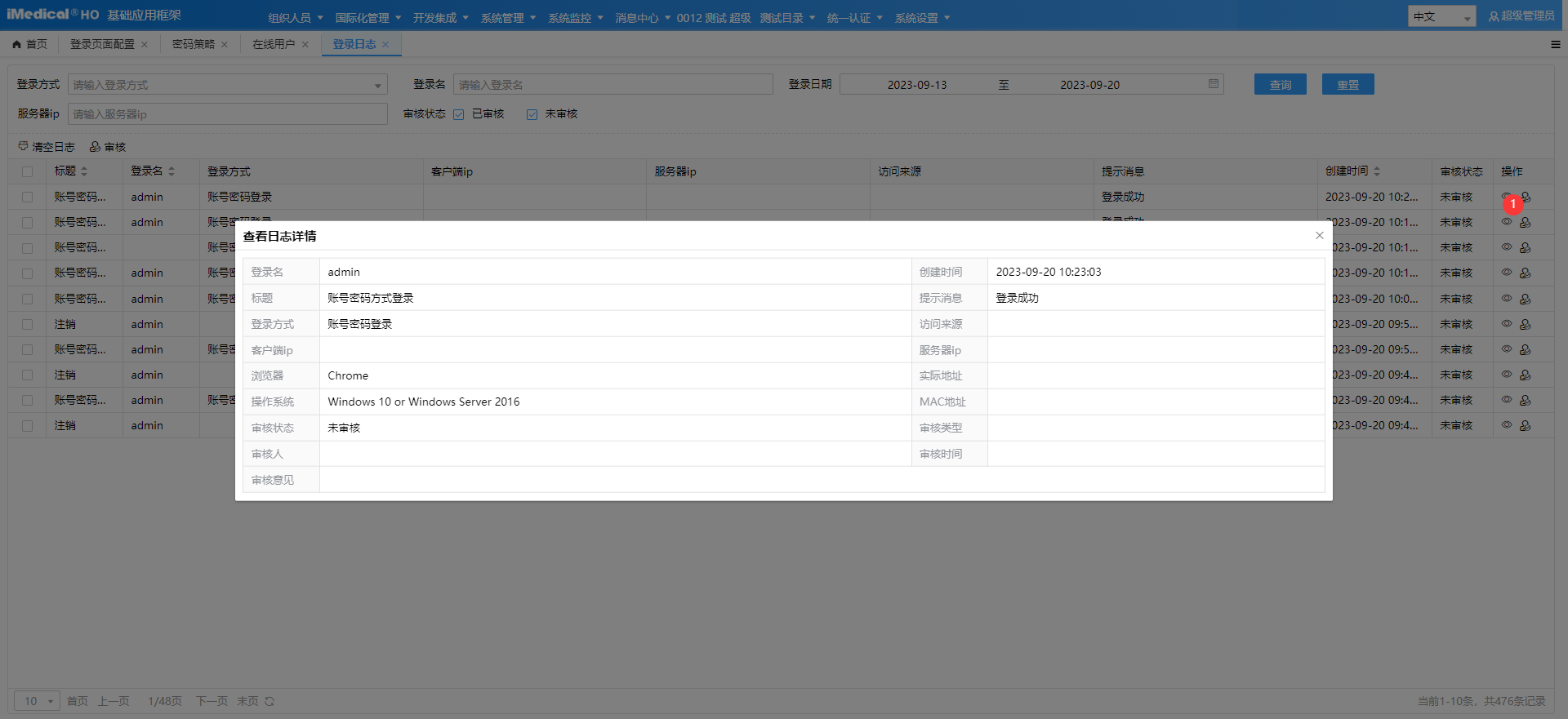Open the calendar icon in login date field
The image size is (1568, 719).
(1213, 84)
